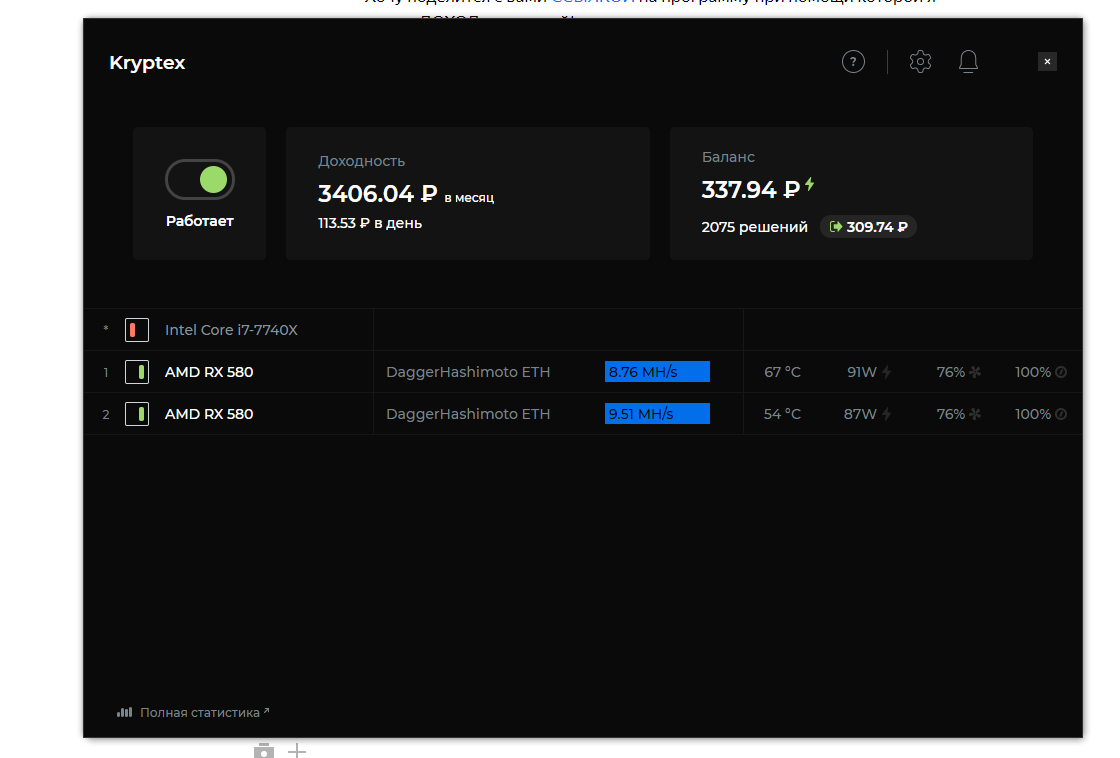Select the Intel Core i7-7740X row text
The image size is (1120, 758).
[231, 330]
